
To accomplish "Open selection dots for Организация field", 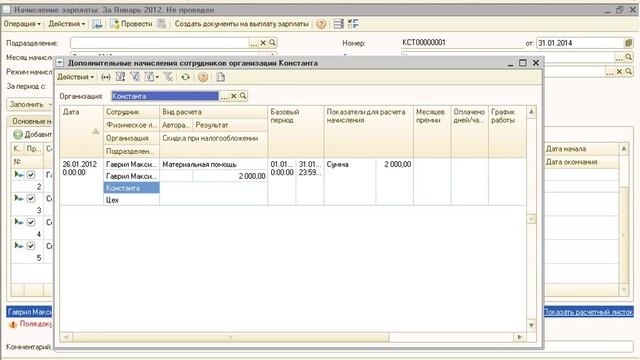I will [224, 96].
